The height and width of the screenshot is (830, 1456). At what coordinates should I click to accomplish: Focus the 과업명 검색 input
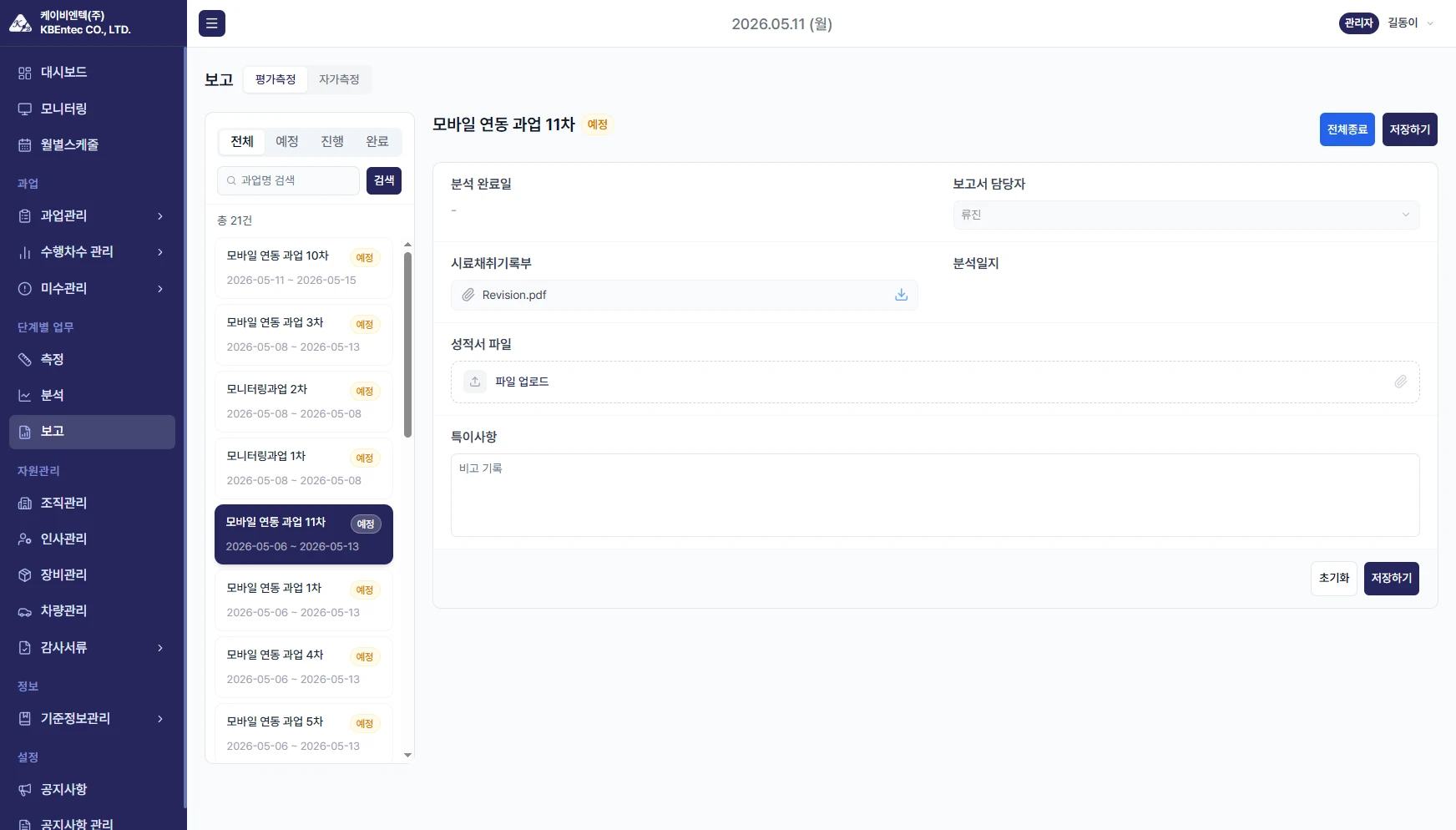(x=289, y=180)
